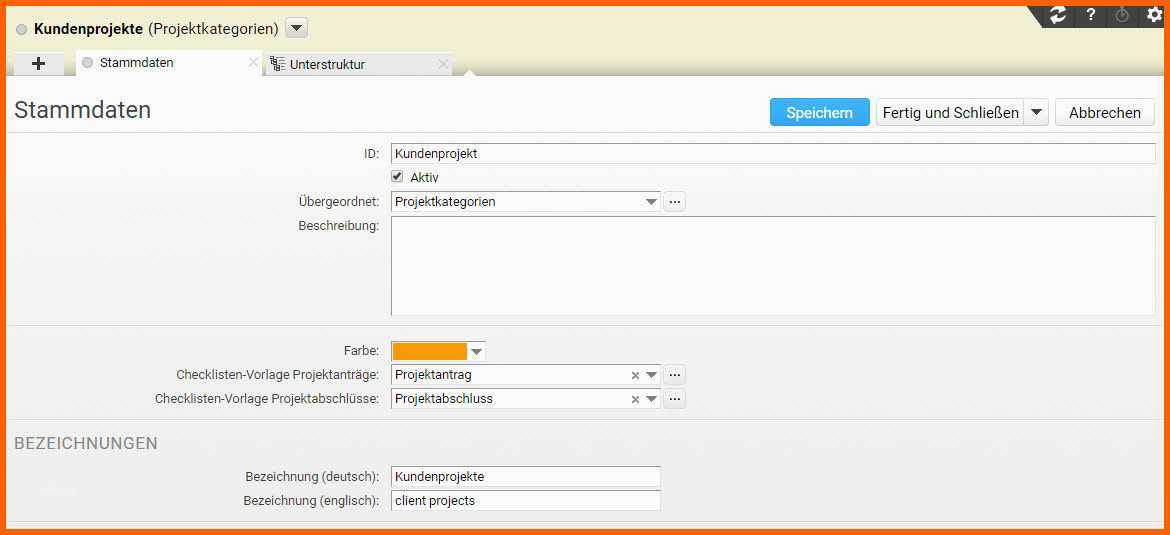Click the ellipsis button next to Übergeordnet
Viewport: 1170px width, 535px height.
675,202
